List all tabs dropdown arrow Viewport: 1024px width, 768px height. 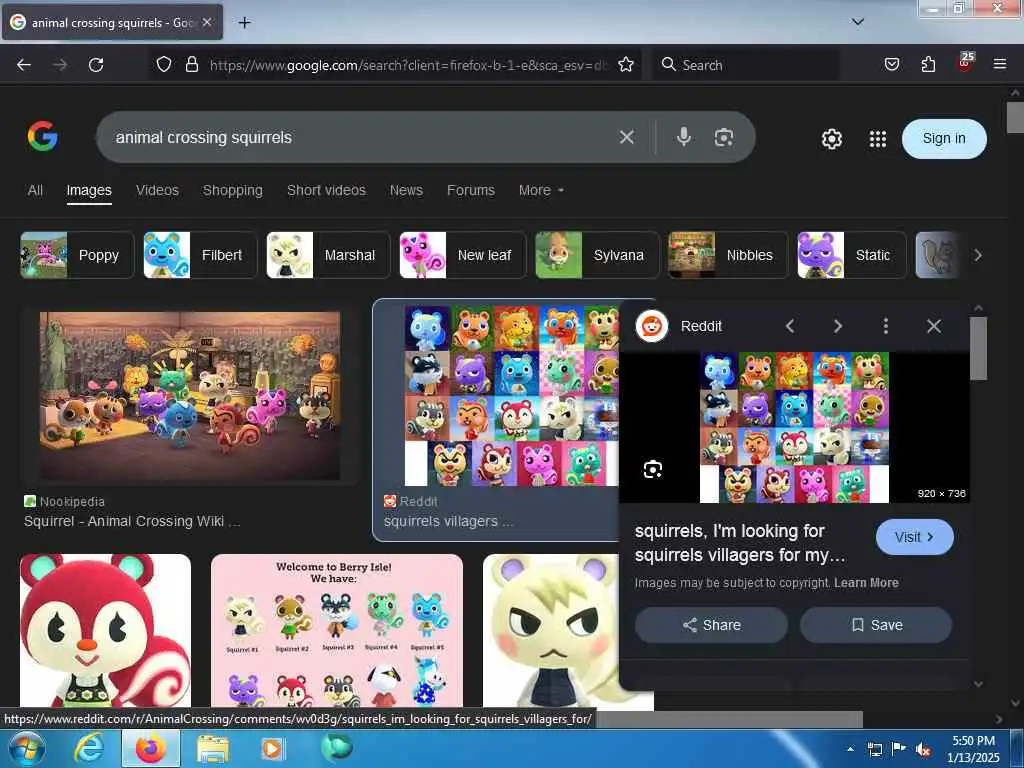[x=858, y=22]
